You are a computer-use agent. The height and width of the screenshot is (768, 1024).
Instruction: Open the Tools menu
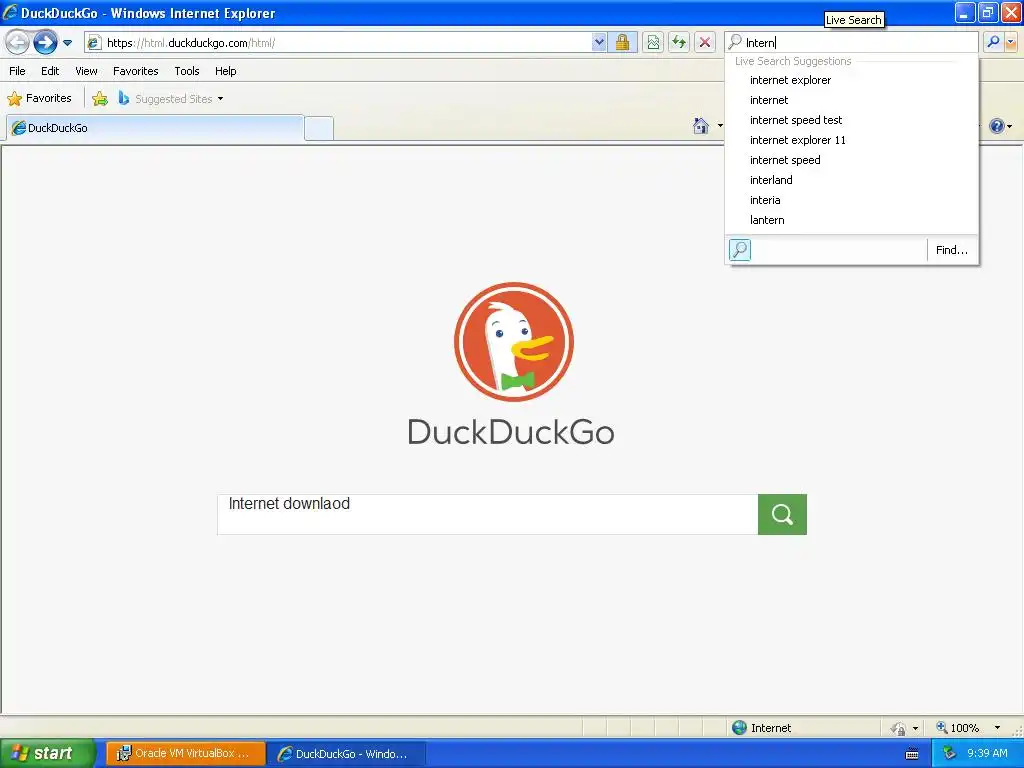click(x=187, y=71)
